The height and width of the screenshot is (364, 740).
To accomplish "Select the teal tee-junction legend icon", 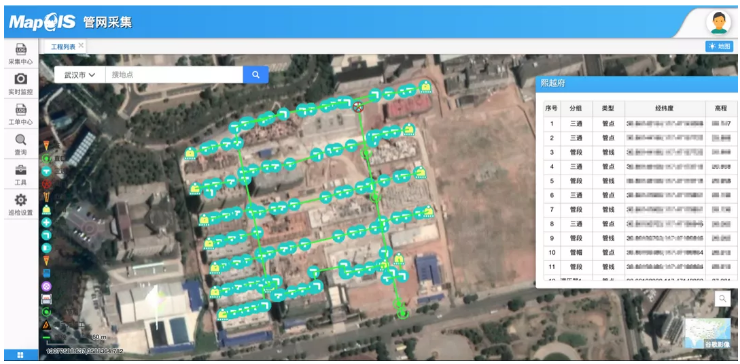I will pyautogui.click(x=46, y=171).
